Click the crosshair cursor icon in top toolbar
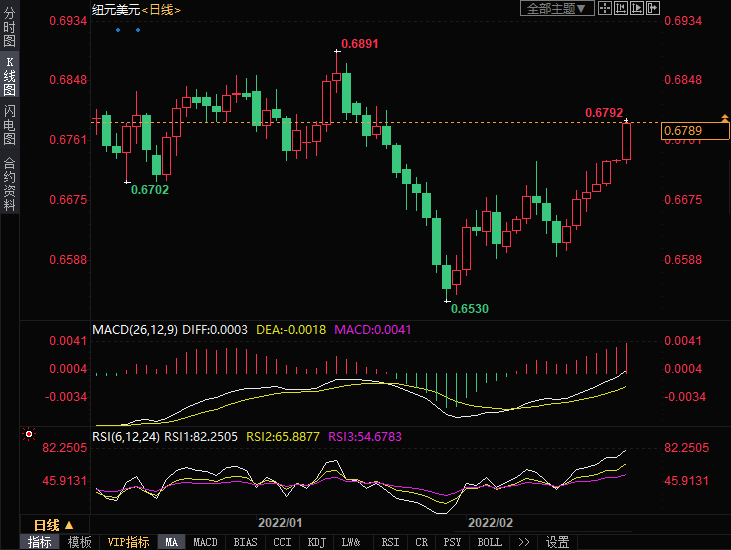The height and width of the screenshot is (550, 731). point(606,8)
